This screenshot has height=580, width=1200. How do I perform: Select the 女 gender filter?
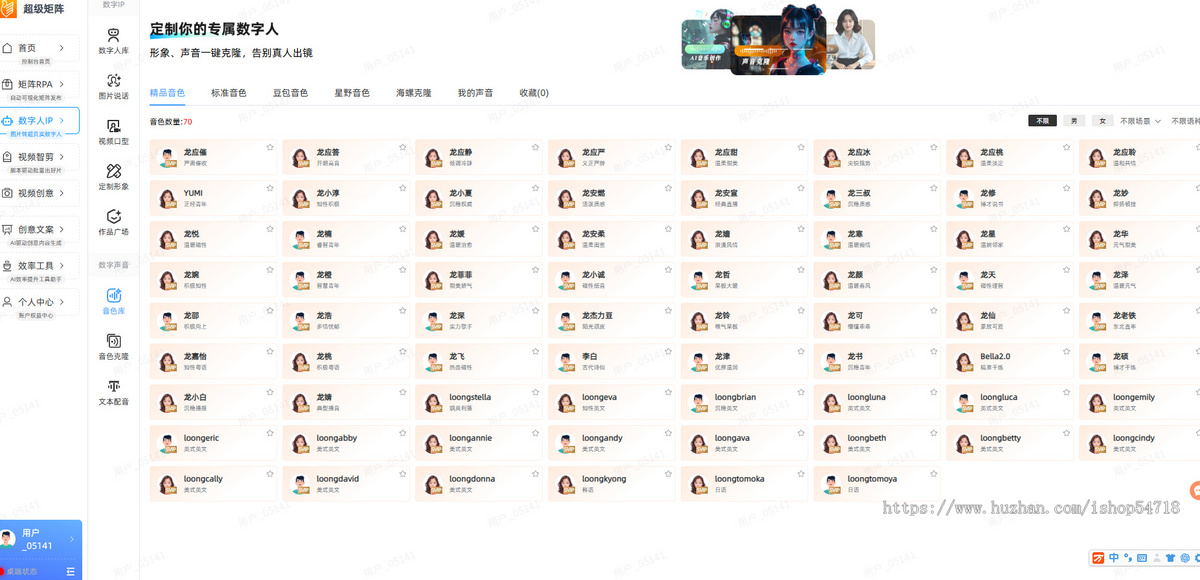[x=1102, y=121]
